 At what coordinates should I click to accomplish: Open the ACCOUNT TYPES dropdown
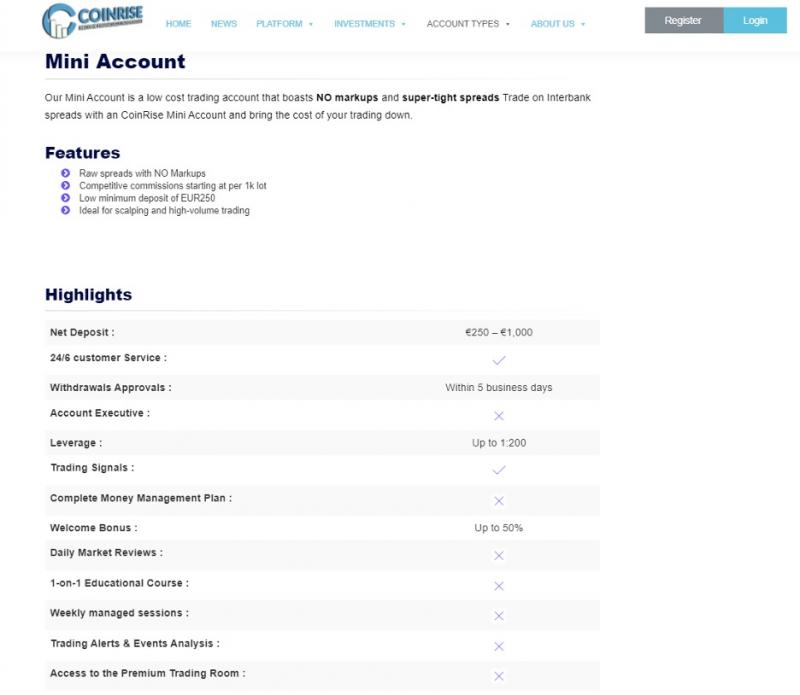(x=468, y=24)
